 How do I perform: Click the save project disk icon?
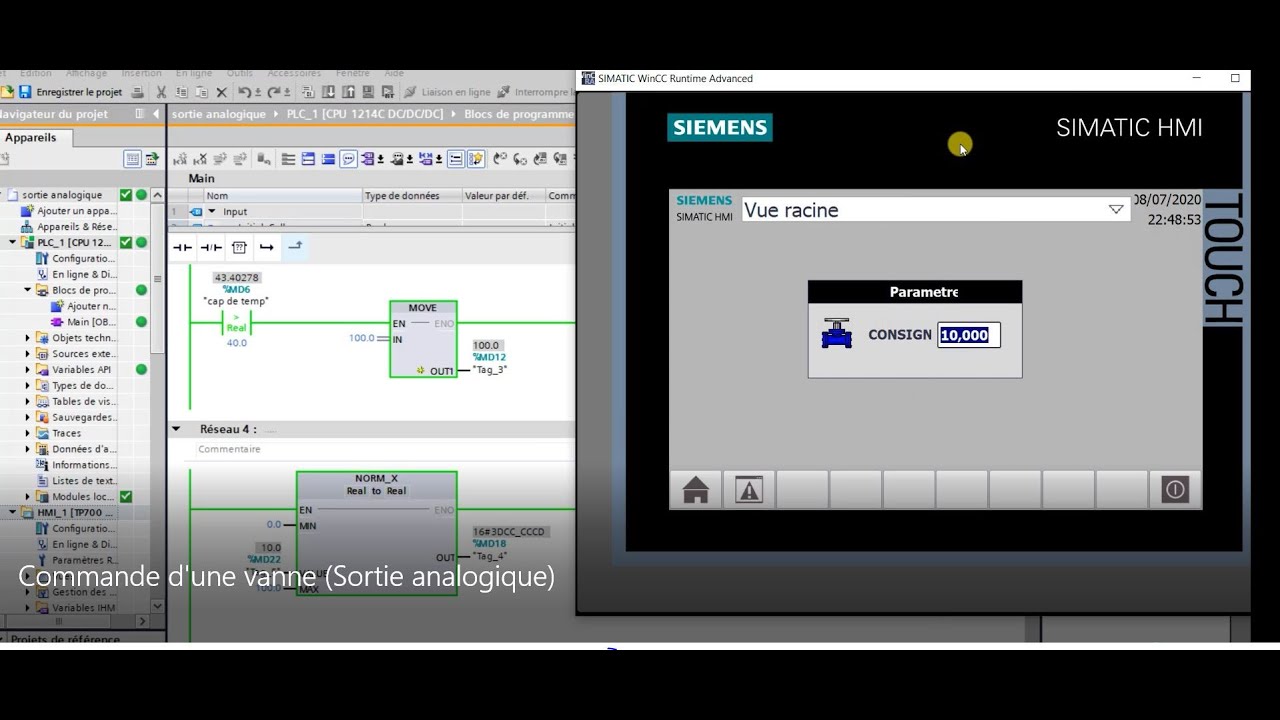click(x=25, y=92)
